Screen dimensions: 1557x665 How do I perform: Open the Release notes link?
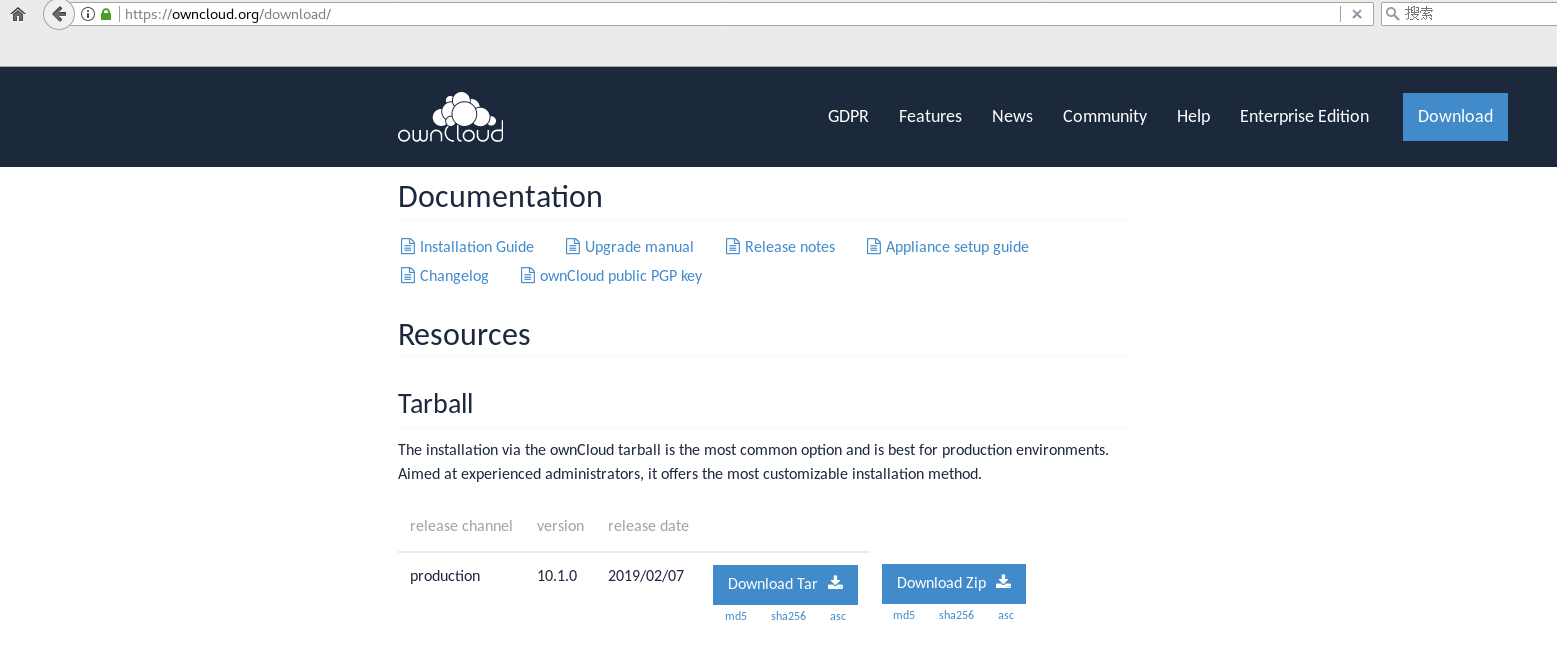pyautogui.click(x=790, y=247)
